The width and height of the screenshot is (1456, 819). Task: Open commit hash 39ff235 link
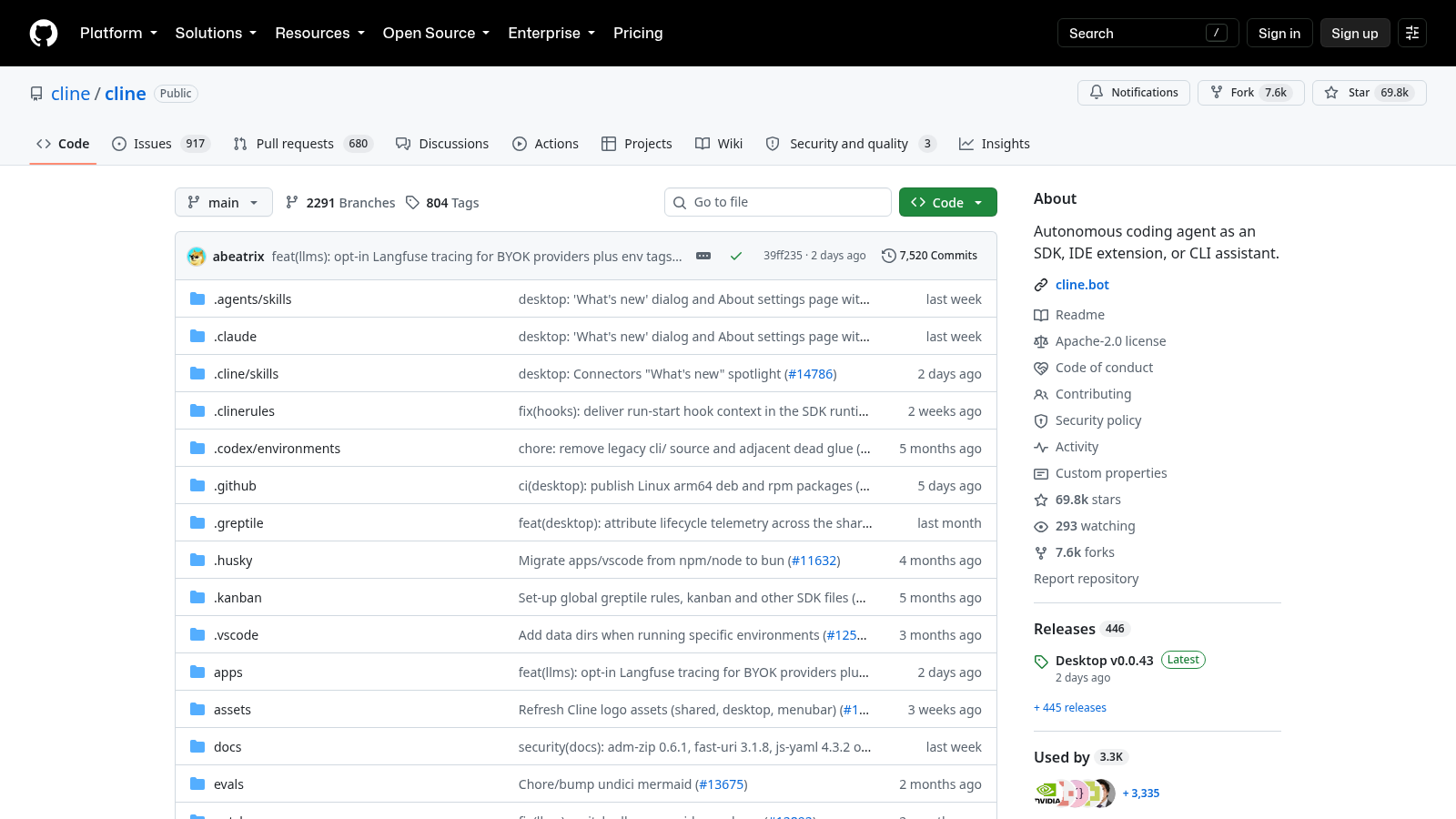click(x=783, y=256)
